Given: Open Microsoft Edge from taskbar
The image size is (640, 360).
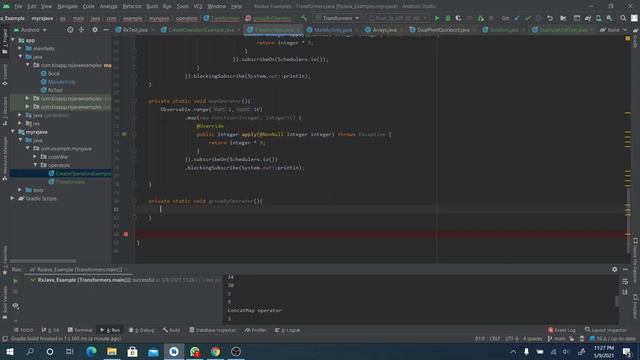Looking at the screenshot, I should (91, 351).
